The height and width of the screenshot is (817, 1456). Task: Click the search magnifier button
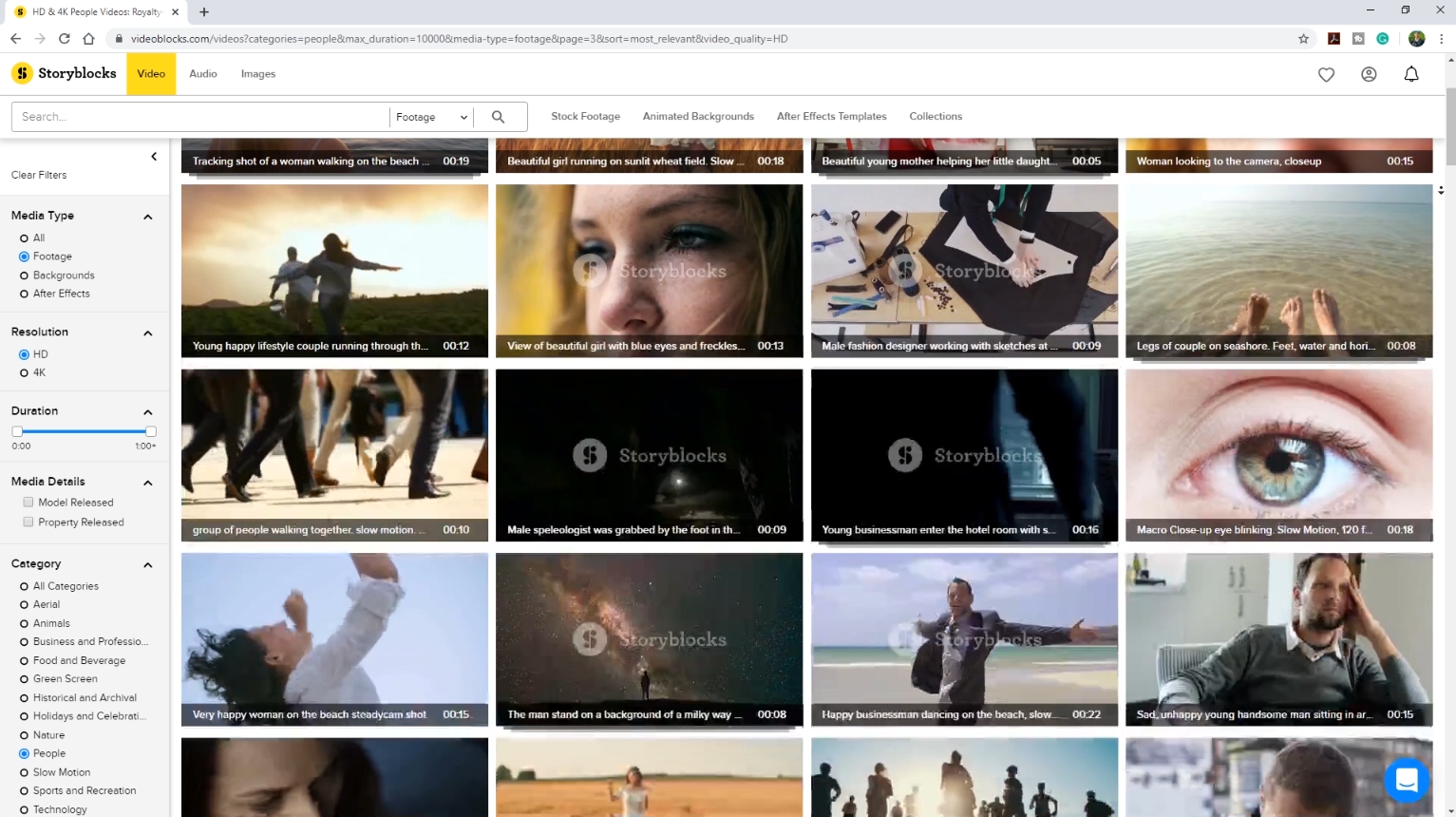pyautogui.click(x=498, y=116)
